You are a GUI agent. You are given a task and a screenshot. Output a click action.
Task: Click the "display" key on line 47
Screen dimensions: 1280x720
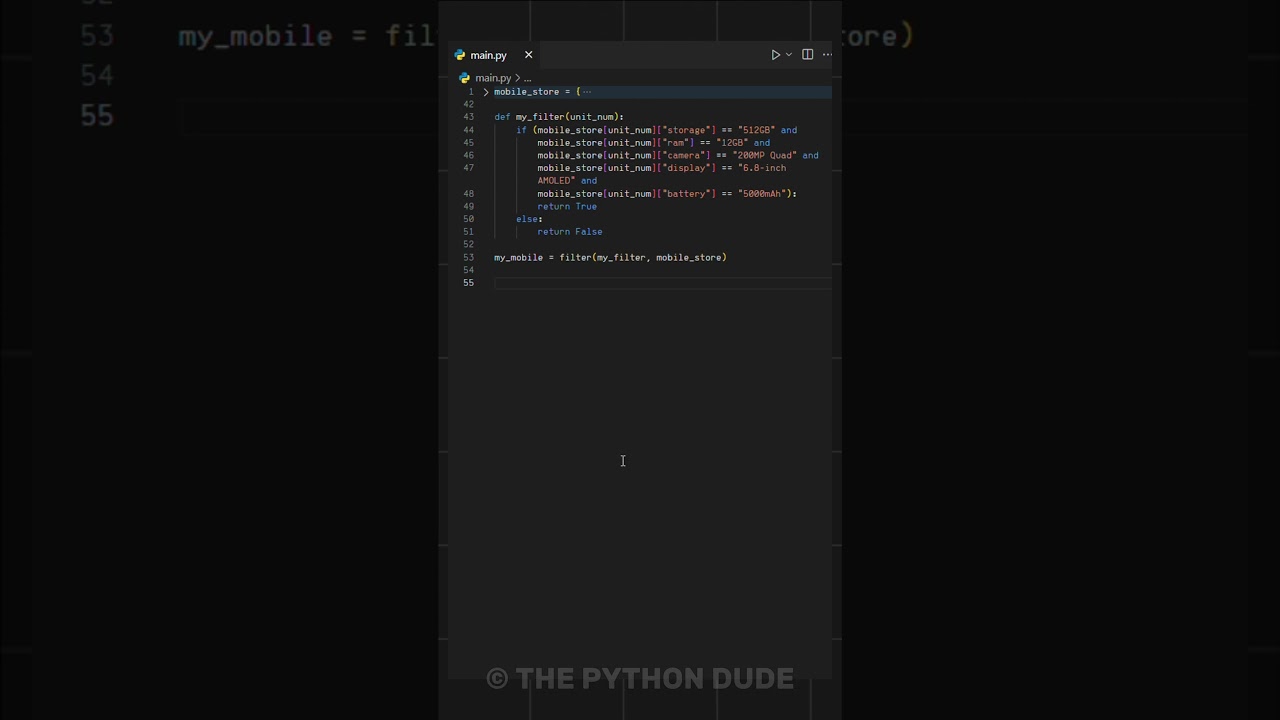689,168
